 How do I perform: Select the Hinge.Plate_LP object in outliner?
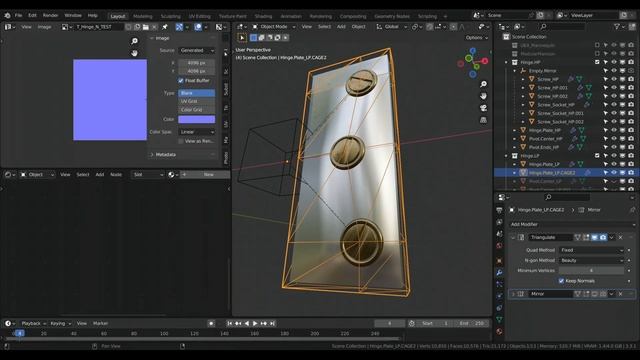coord(544,164)
